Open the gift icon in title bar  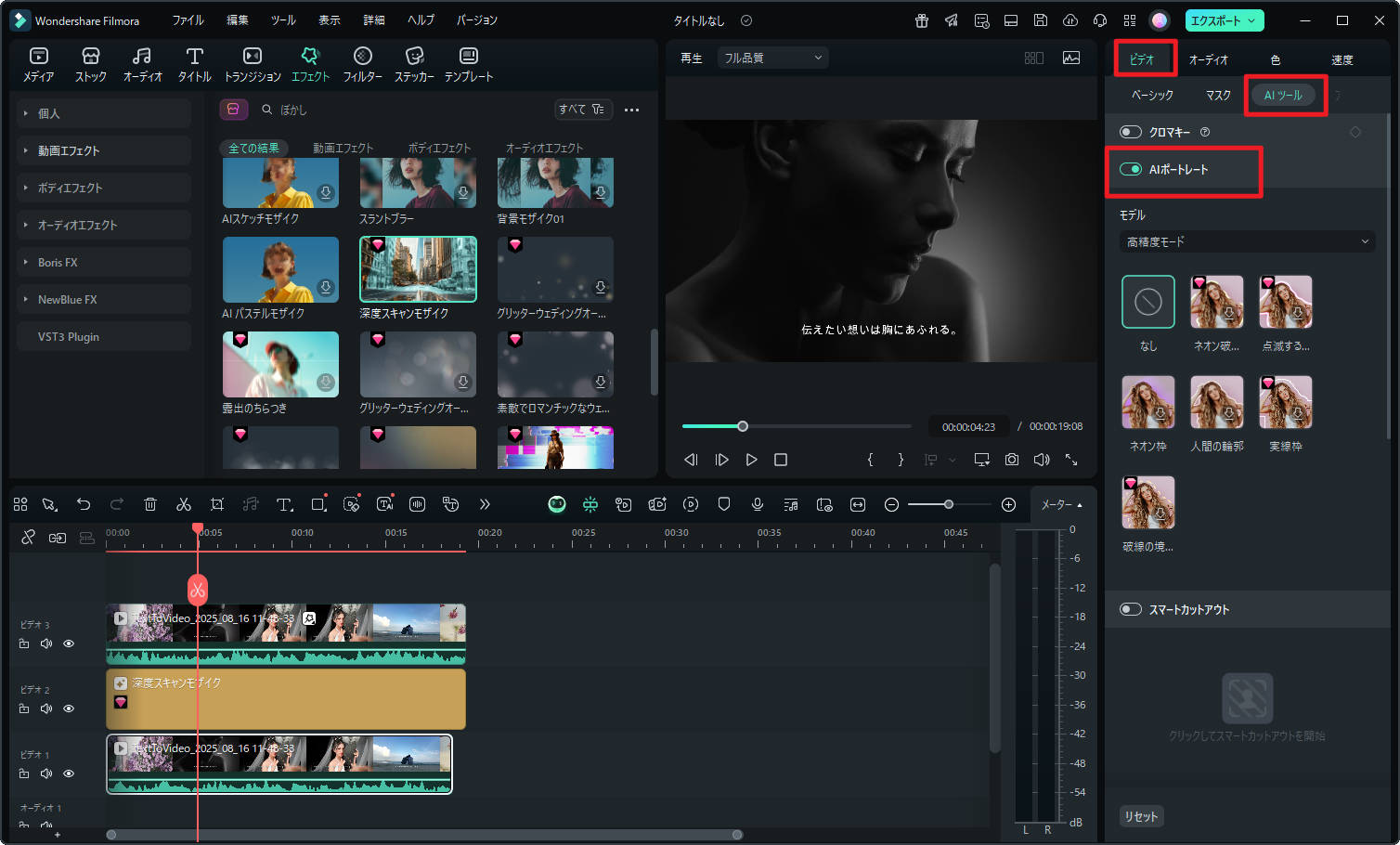[922, 20]
